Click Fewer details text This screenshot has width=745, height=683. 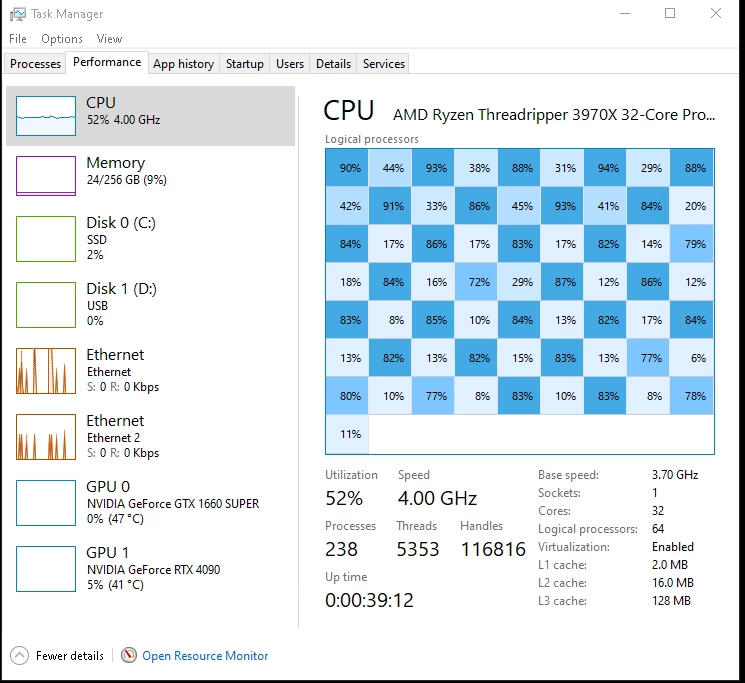point(70,656)
